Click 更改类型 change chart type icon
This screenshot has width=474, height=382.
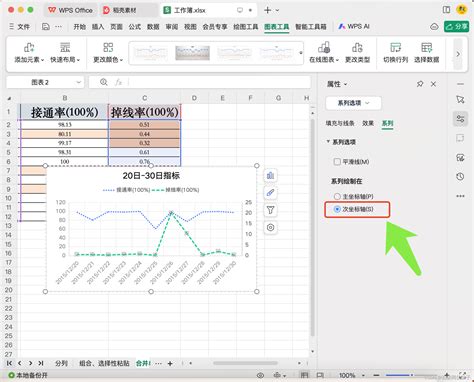click(x=357, y=52)
